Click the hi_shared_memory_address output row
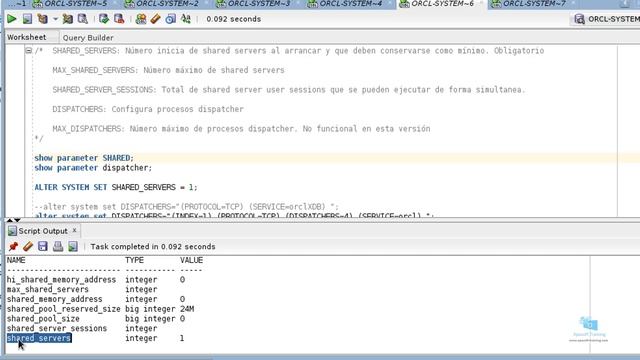The image size is (640, 360). (96, 280)
